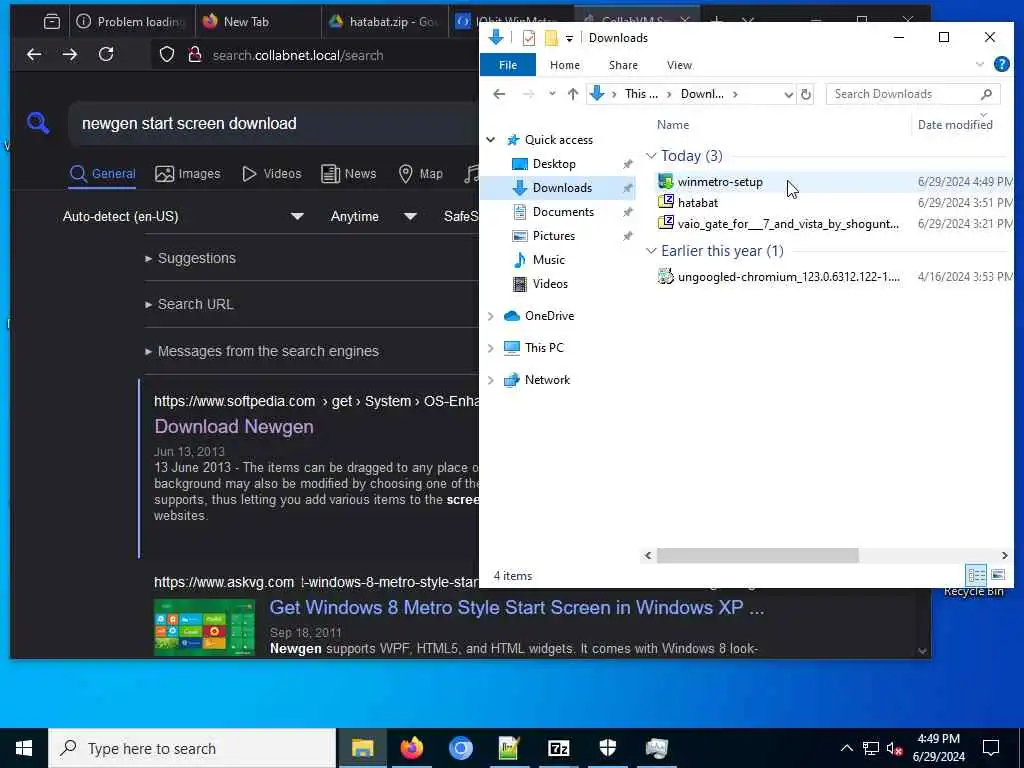Collapse the Quick access tree

point(490,140)
